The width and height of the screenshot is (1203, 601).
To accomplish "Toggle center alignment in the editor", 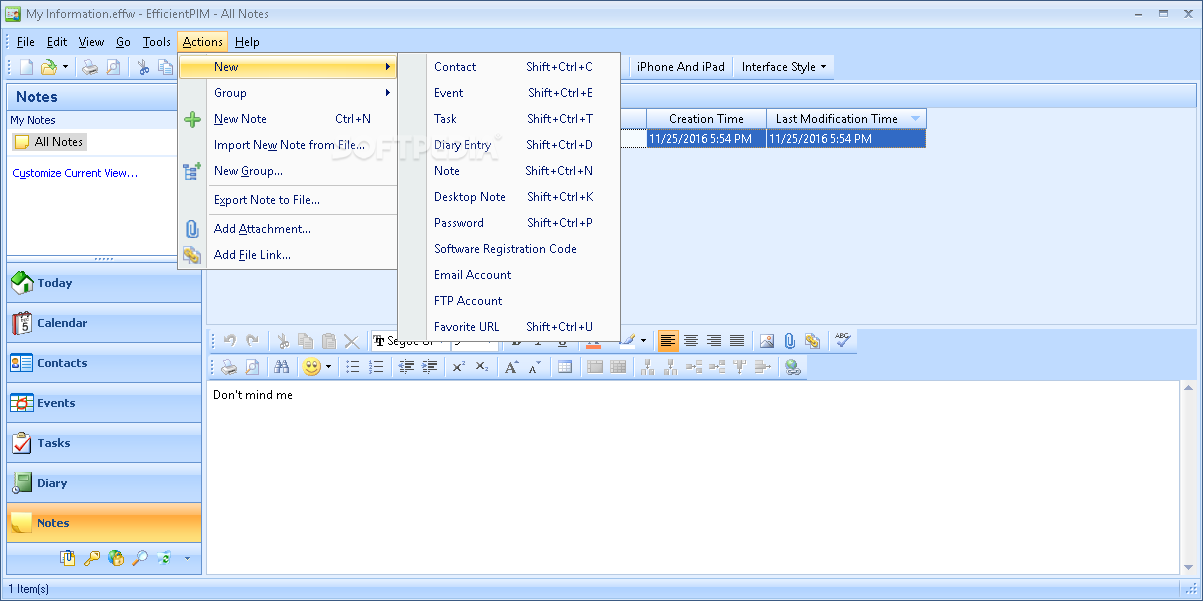I will pos(690,341).
